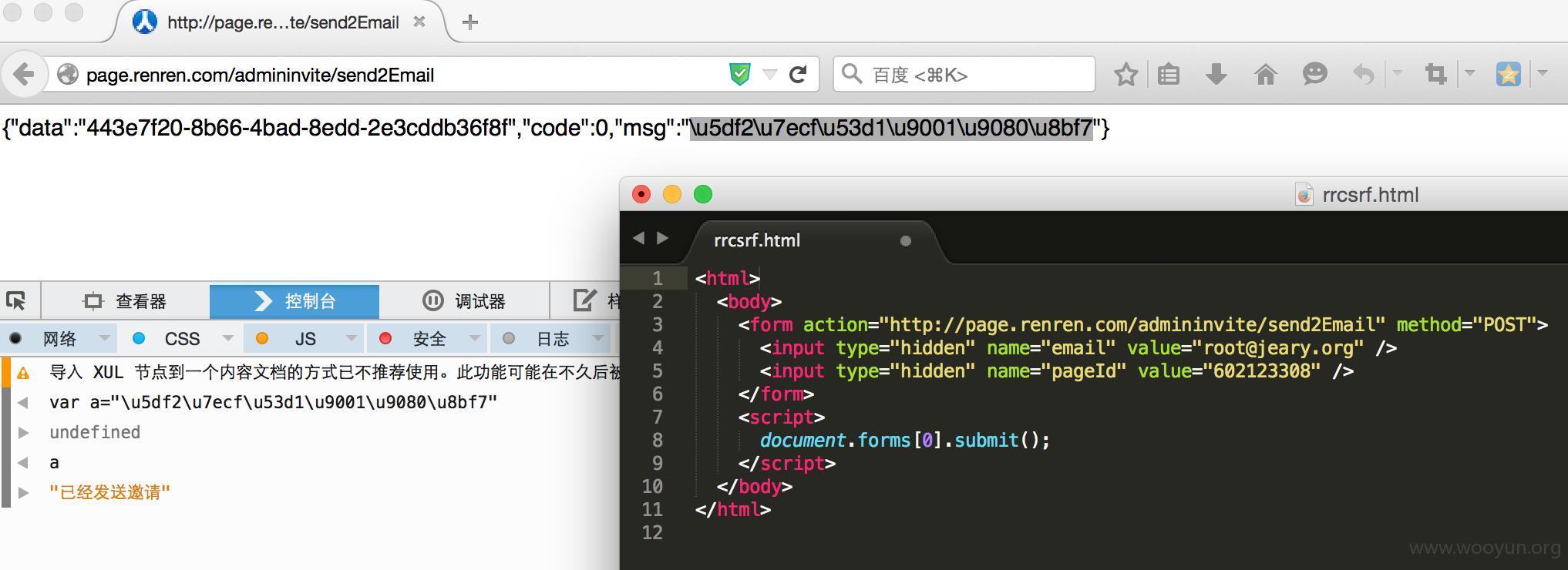Click the rrcsrf.html file icon in title bar
The height and width of the screenshot is (570, 1568).
1304,195
